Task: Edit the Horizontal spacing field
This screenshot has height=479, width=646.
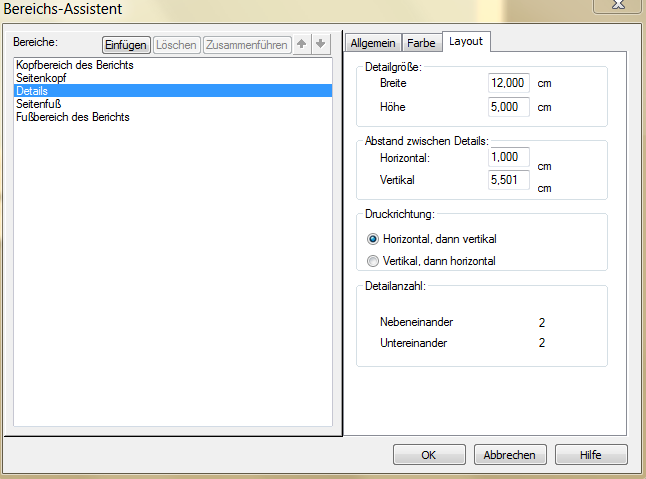Action: coord(508,158)
